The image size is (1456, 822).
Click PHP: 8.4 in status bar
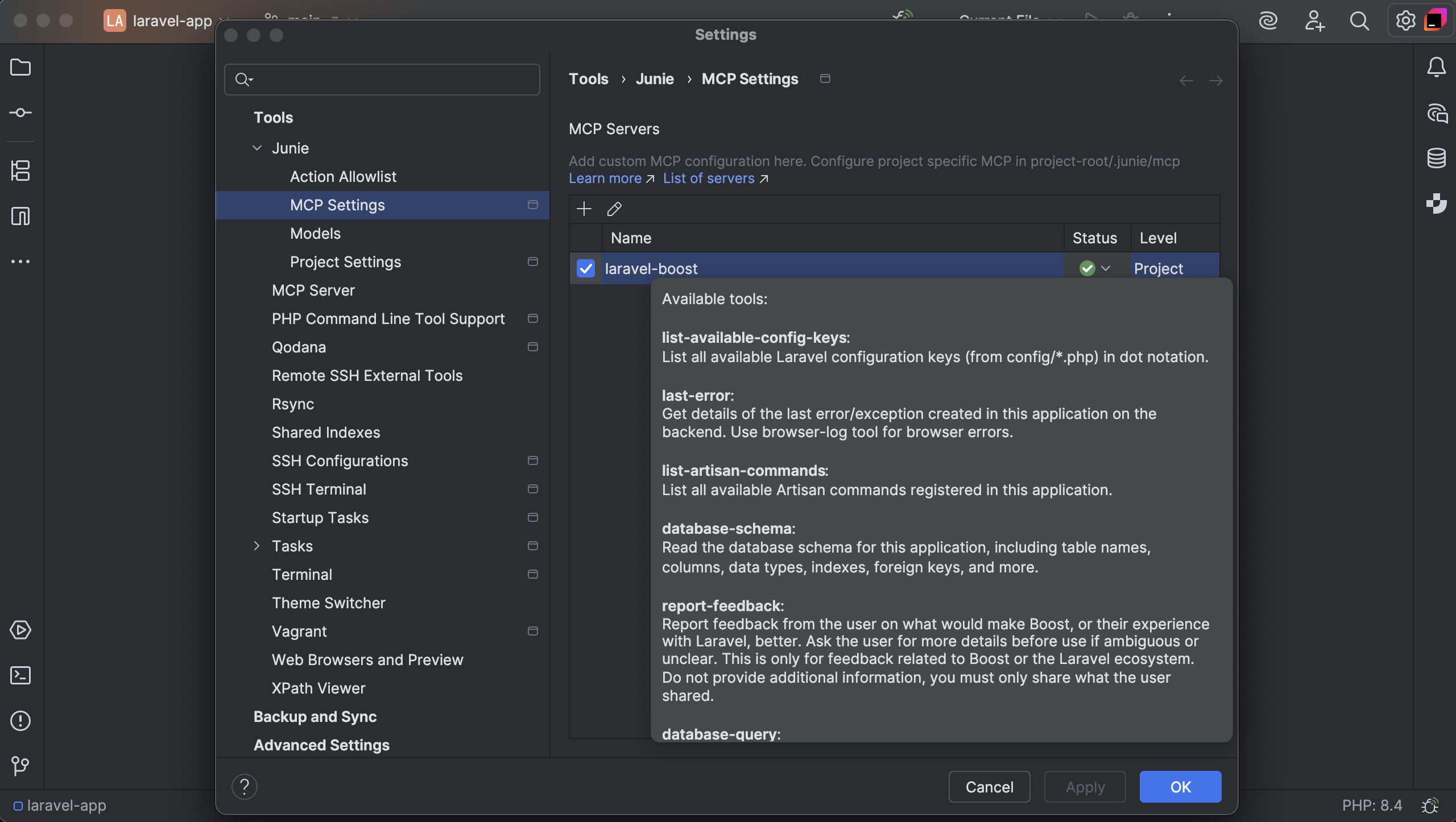pyautogui.click(x=1372, y=805)
